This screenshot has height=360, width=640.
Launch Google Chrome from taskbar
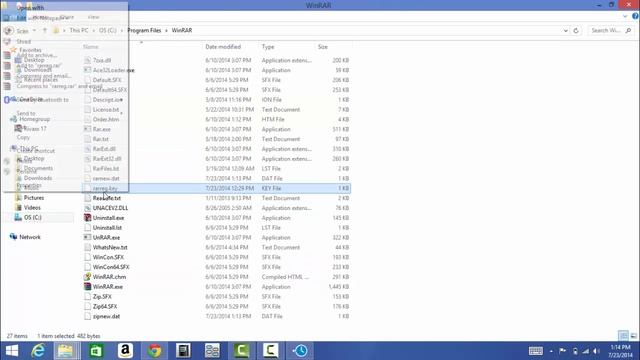coord(154,351)
